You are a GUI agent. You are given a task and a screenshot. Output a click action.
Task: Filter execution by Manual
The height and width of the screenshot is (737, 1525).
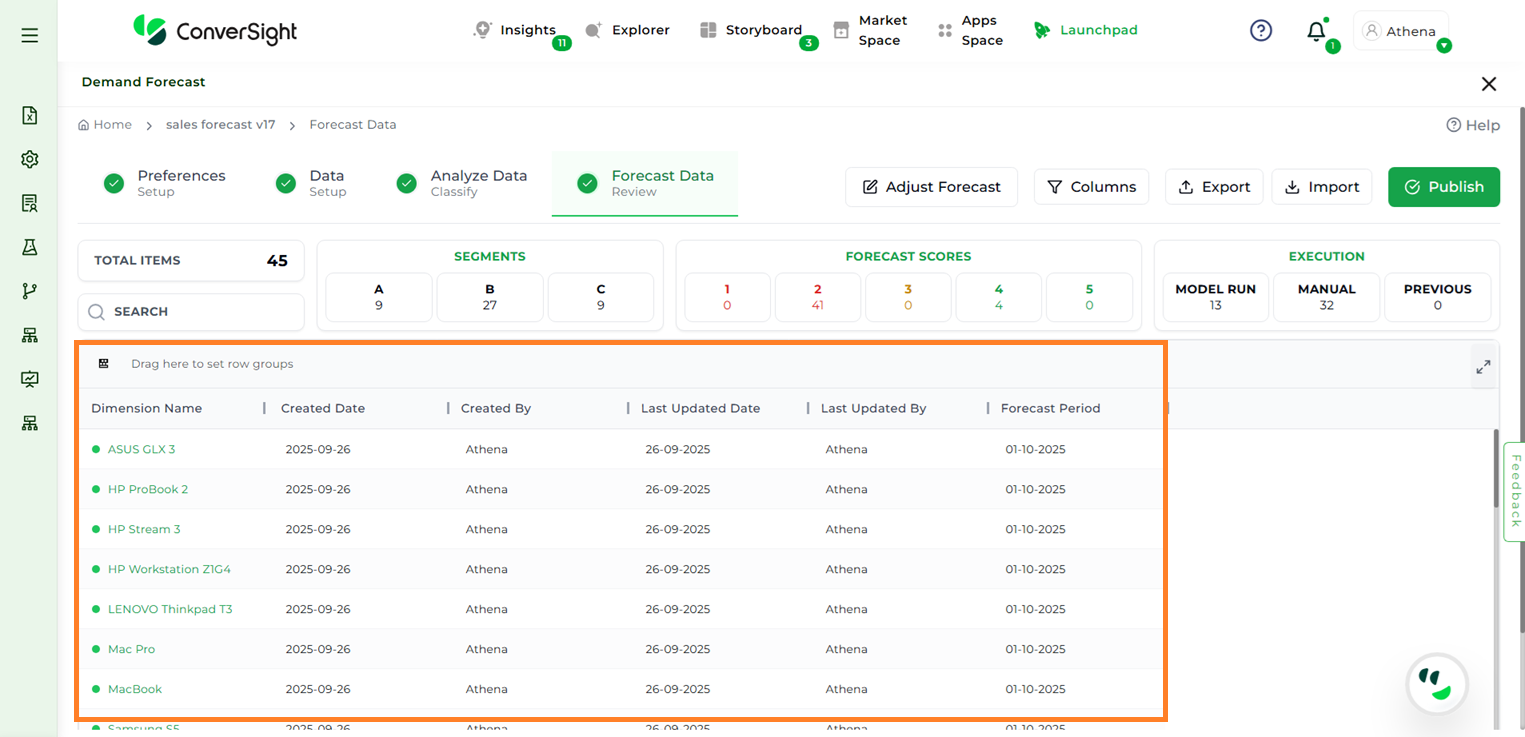click(1326, 297)
